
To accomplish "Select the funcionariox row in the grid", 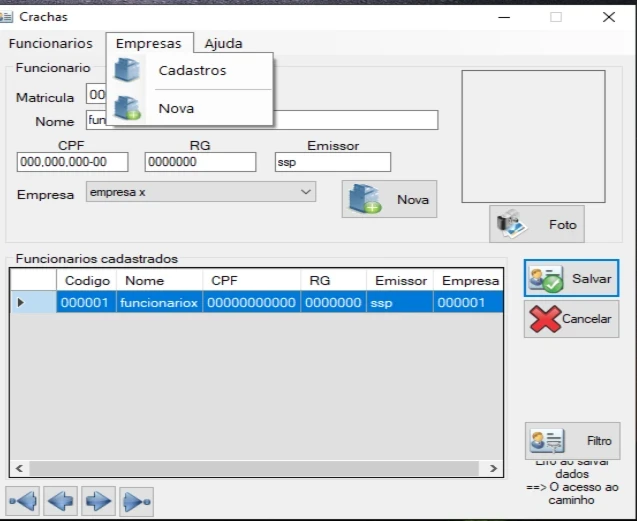I will (x=159, y=302).
